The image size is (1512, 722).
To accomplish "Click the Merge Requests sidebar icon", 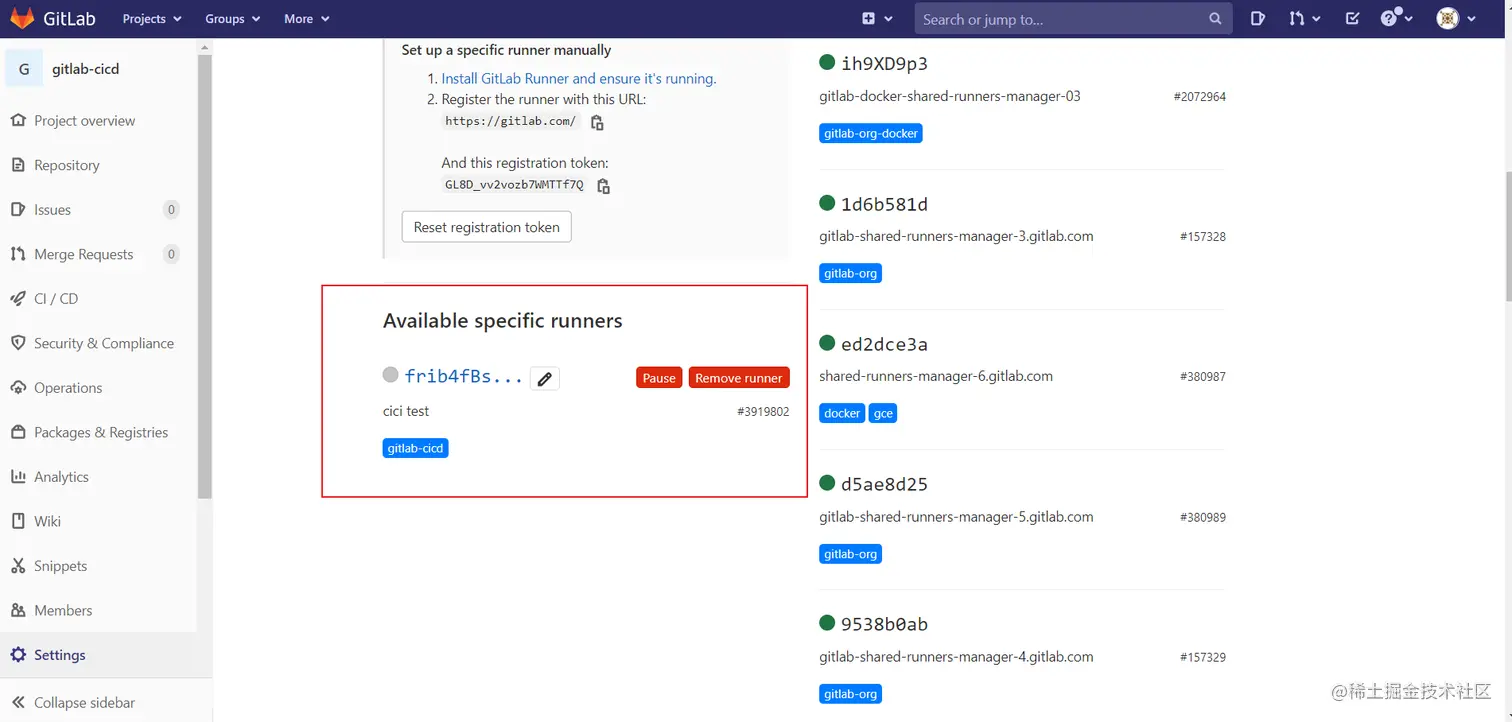I will click(x=17, y=254).
